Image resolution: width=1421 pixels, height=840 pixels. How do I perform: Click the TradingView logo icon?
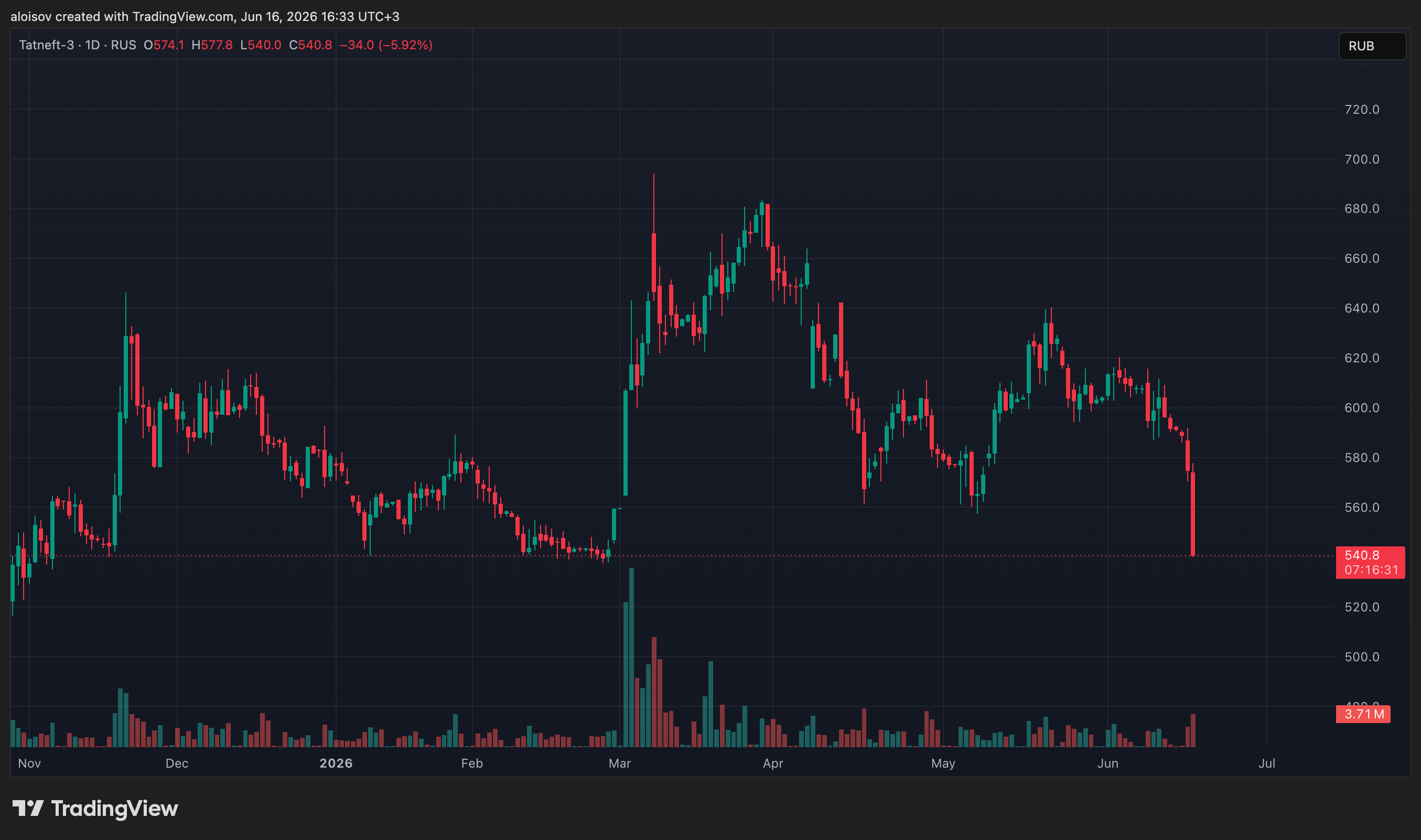(28, 809)
